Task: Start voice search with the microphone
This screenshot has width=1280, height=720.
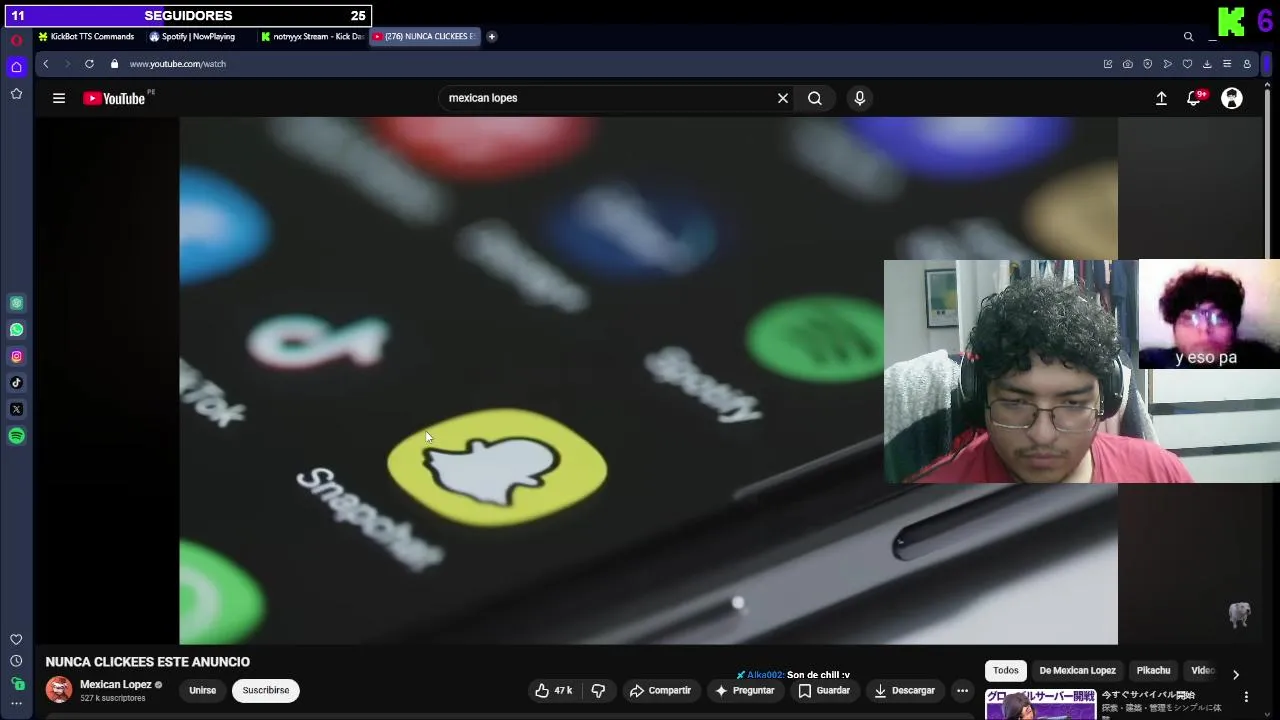Action: click(x=859, y=98)
